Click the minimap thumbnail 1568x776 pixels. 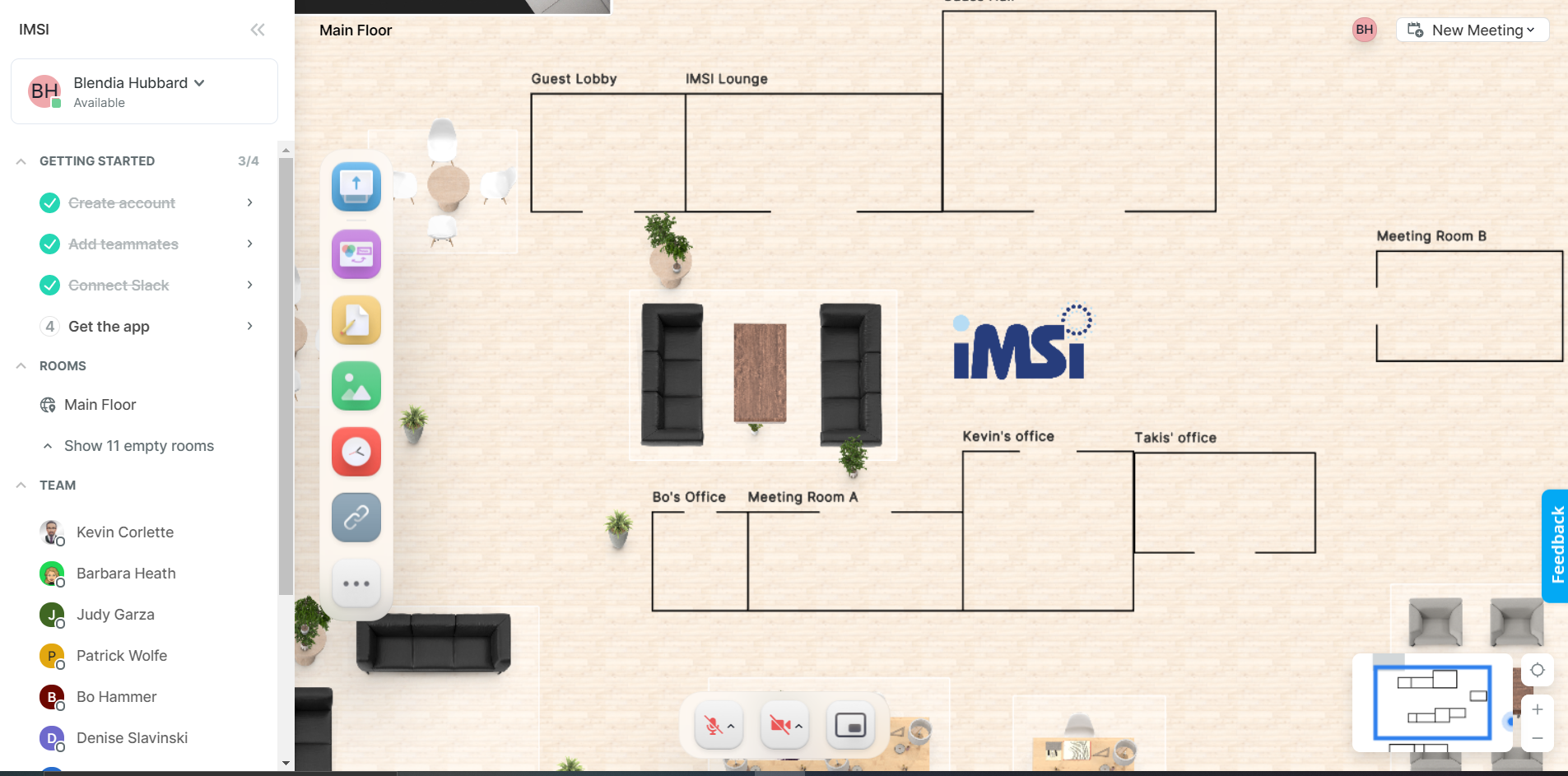point(1432,703)
